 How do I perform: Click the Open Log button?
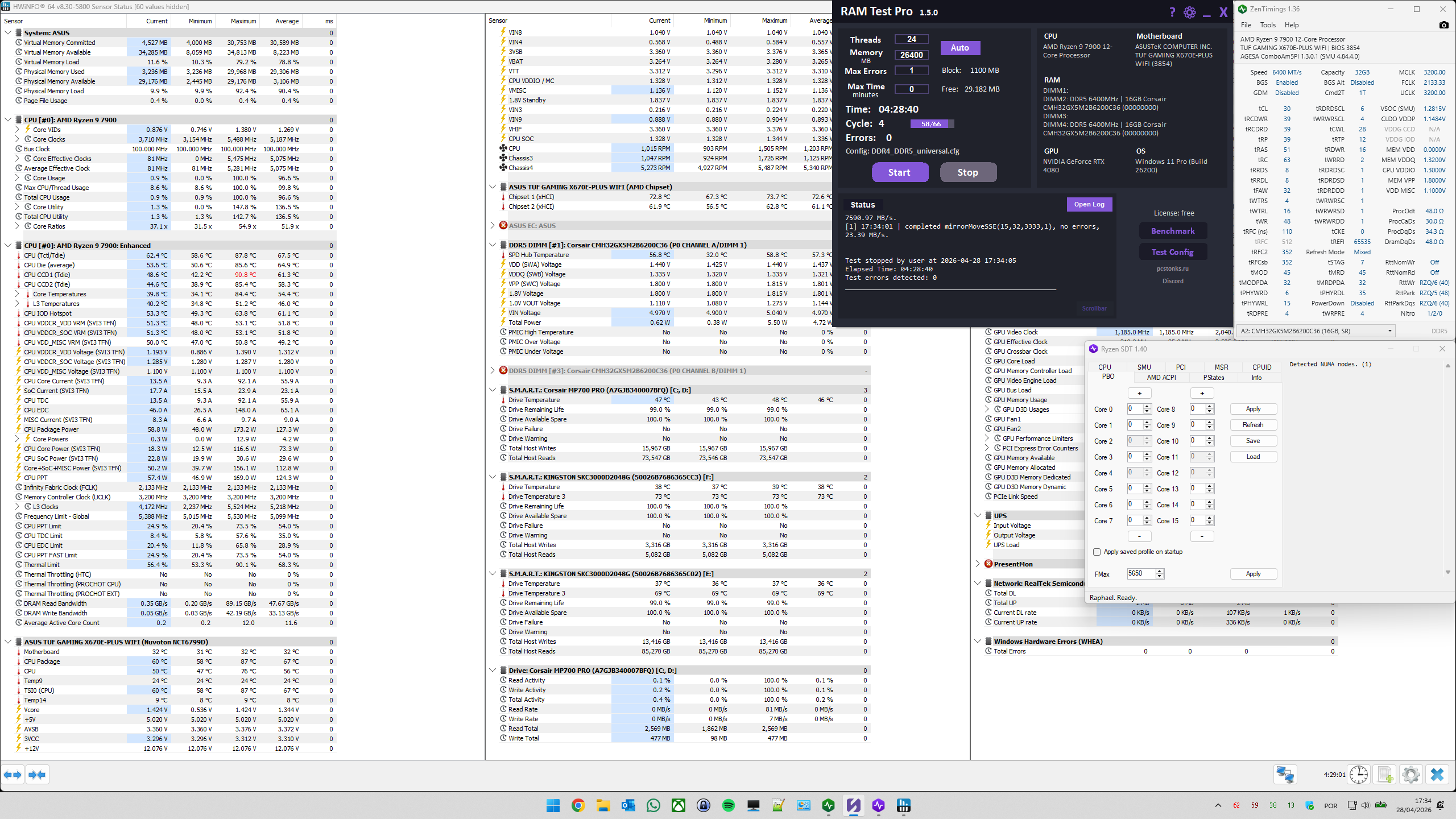pos(1089,204)
